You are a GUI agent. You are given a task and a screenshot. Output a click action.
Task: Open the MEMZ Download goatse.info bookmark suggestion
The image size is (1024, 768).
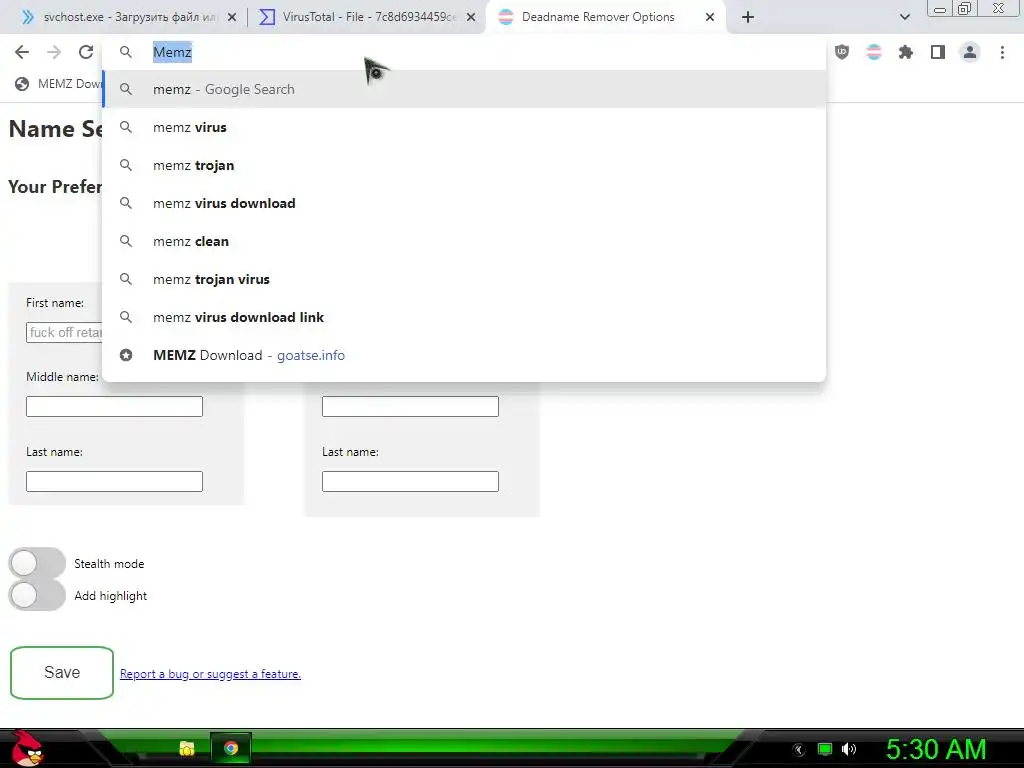click(464, 355)
